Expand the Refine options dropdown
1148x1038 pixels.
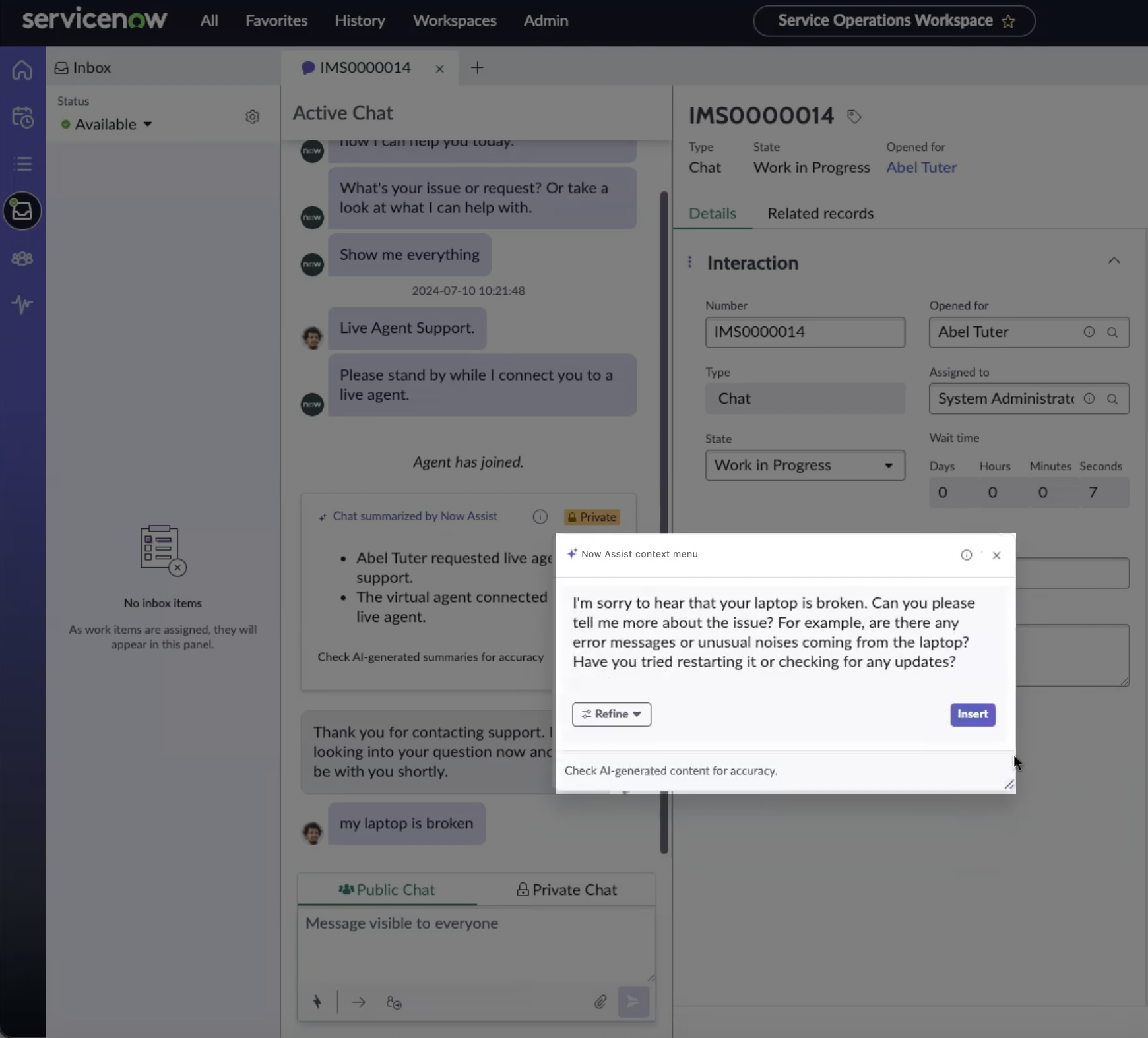pyautogui.click(x=612, y=714)
